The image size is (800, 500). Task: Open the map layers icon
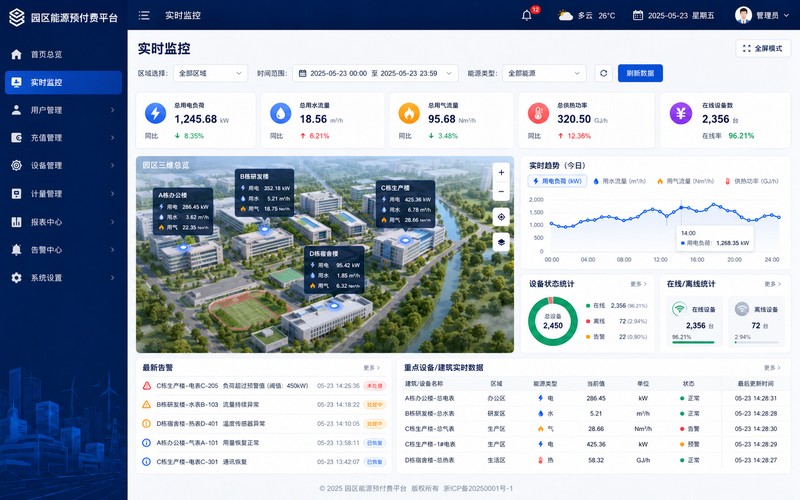(x=501, y=242)
